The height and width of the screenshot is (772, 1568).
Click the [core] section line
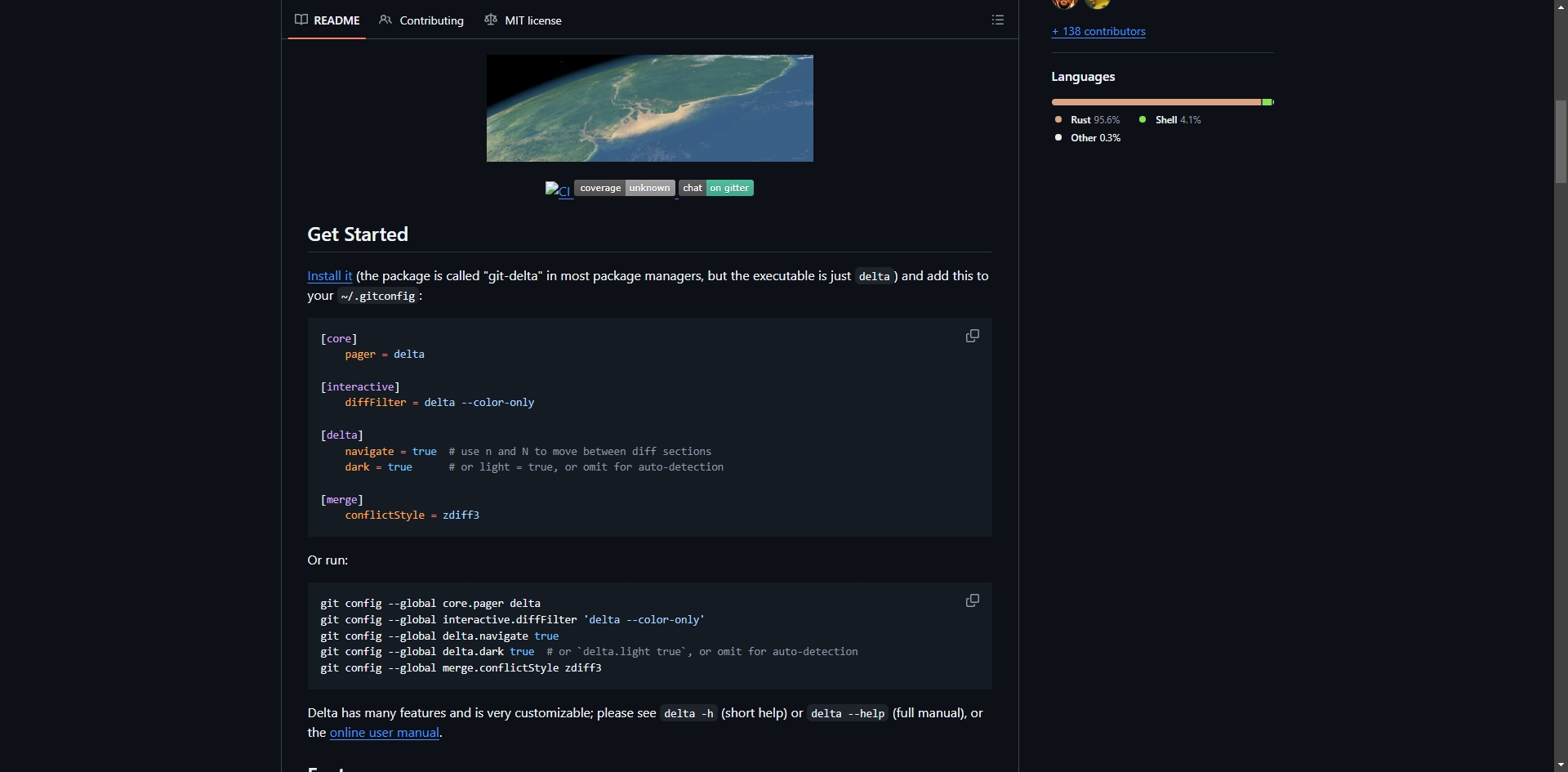coord(339,338)
